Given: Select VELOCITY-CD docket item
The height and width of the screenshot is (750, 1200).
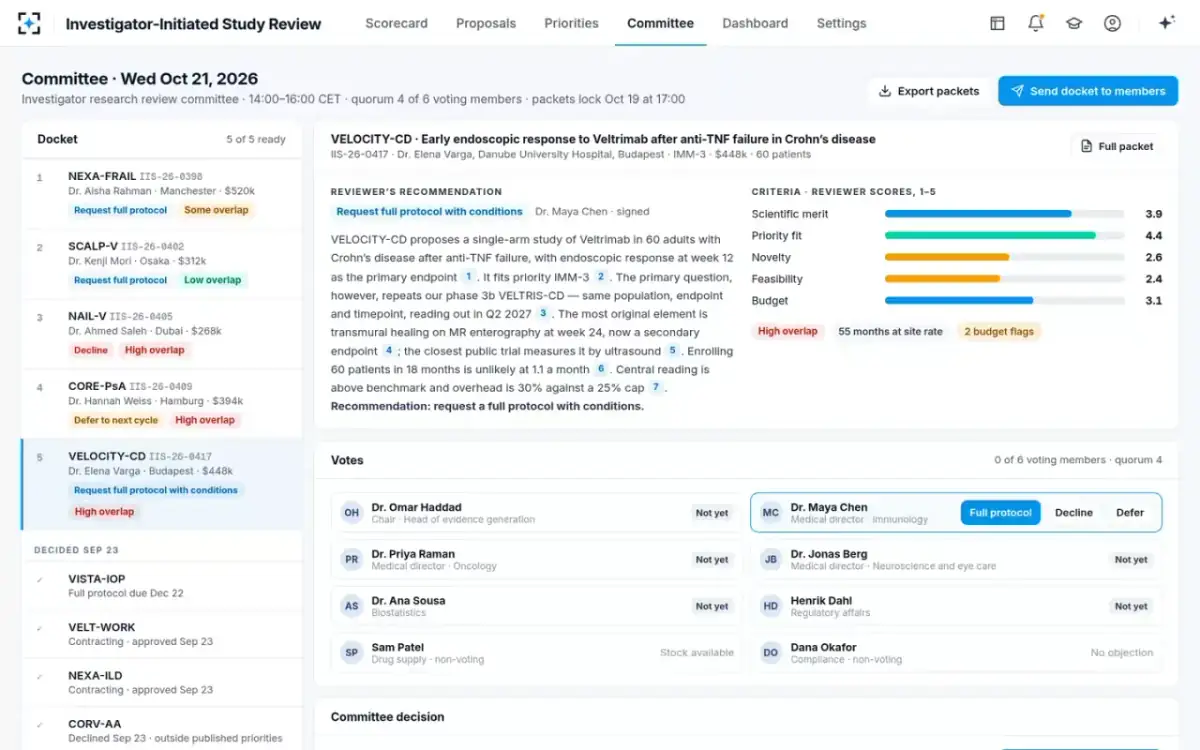Looking at the screenshot, I should 161,484.
